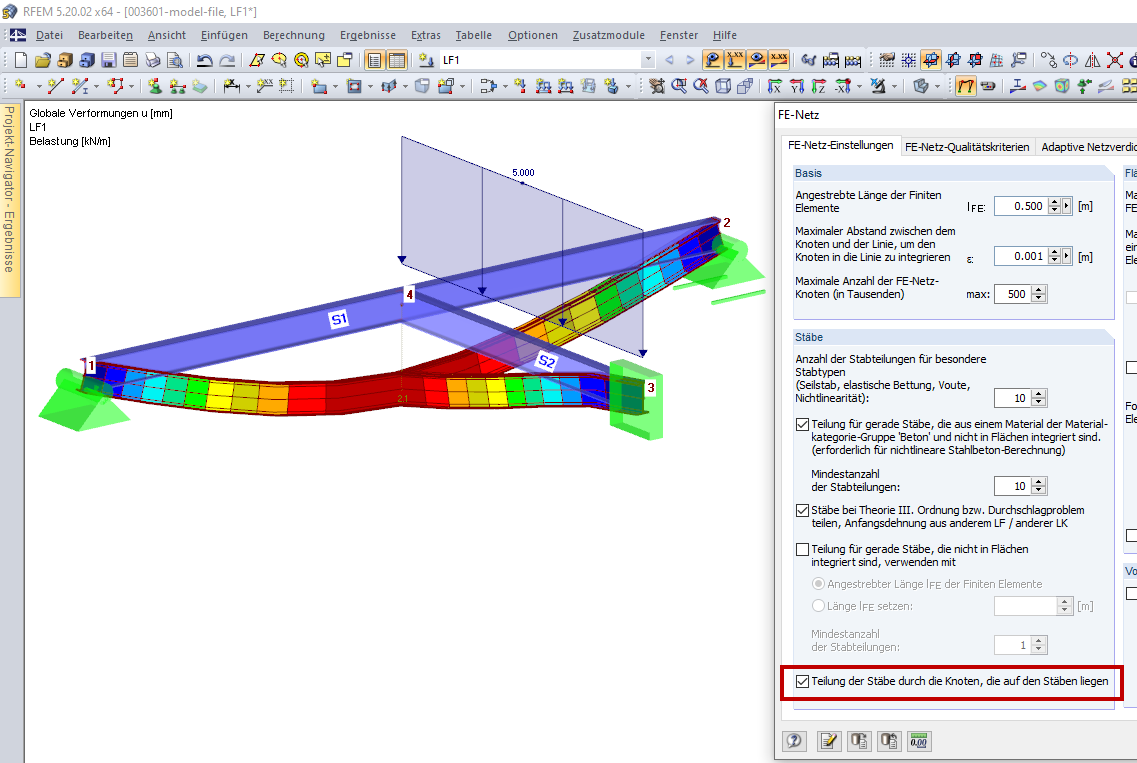
Task: View model in Y direction
Action: pyautogui.click(x=797, y=86)
